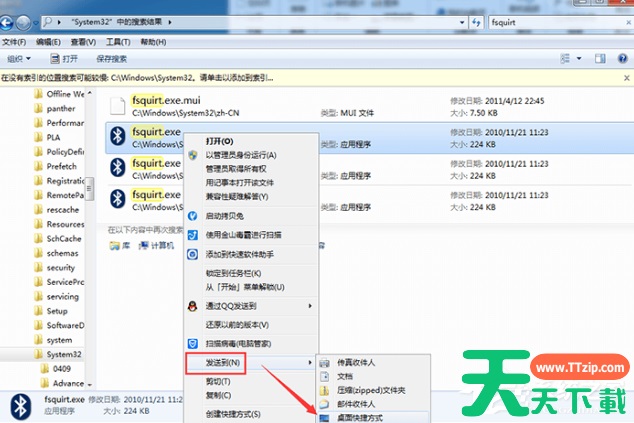
Task: Expand the 通过QQ发送到 submenu arrow
Action: tap(310, 306)
